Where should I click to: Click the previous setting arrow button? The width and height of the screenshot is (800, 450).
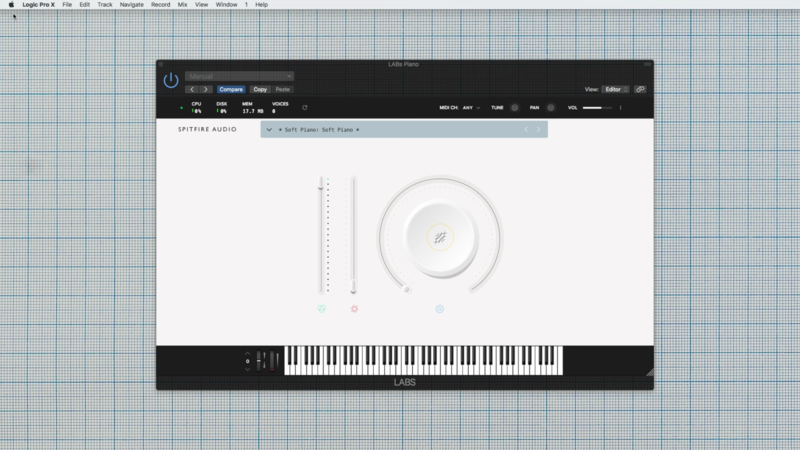[192, 89]
